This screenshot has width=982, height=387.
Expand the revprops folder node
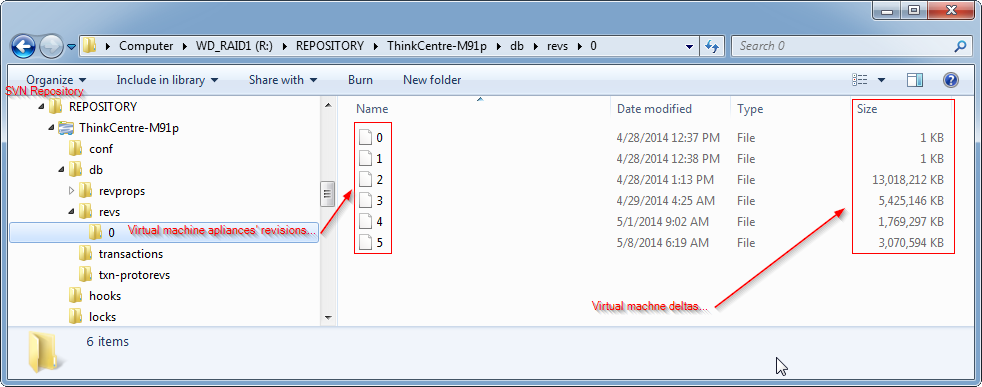71,190
